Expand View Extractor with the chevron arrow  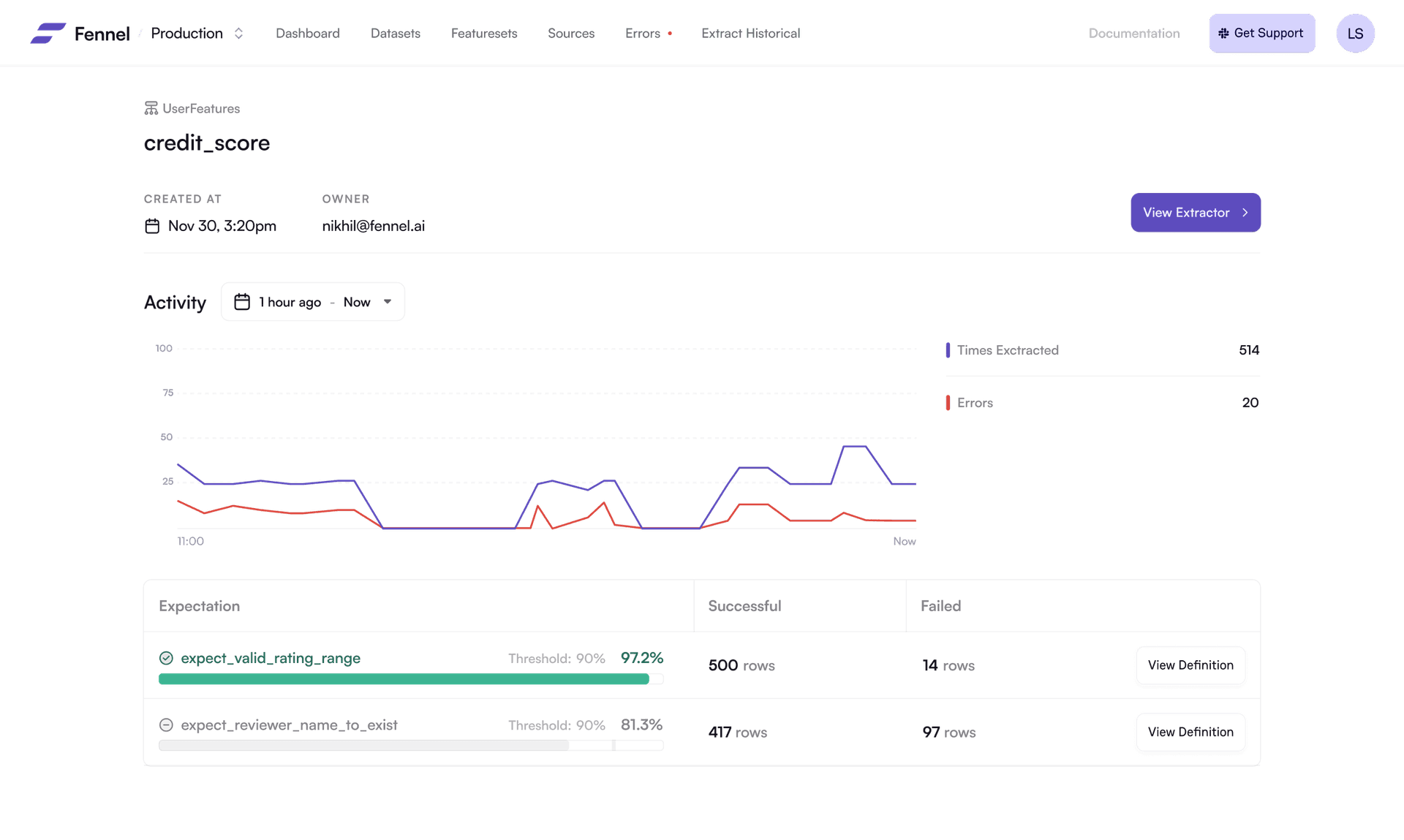(x=1245, y=213)
